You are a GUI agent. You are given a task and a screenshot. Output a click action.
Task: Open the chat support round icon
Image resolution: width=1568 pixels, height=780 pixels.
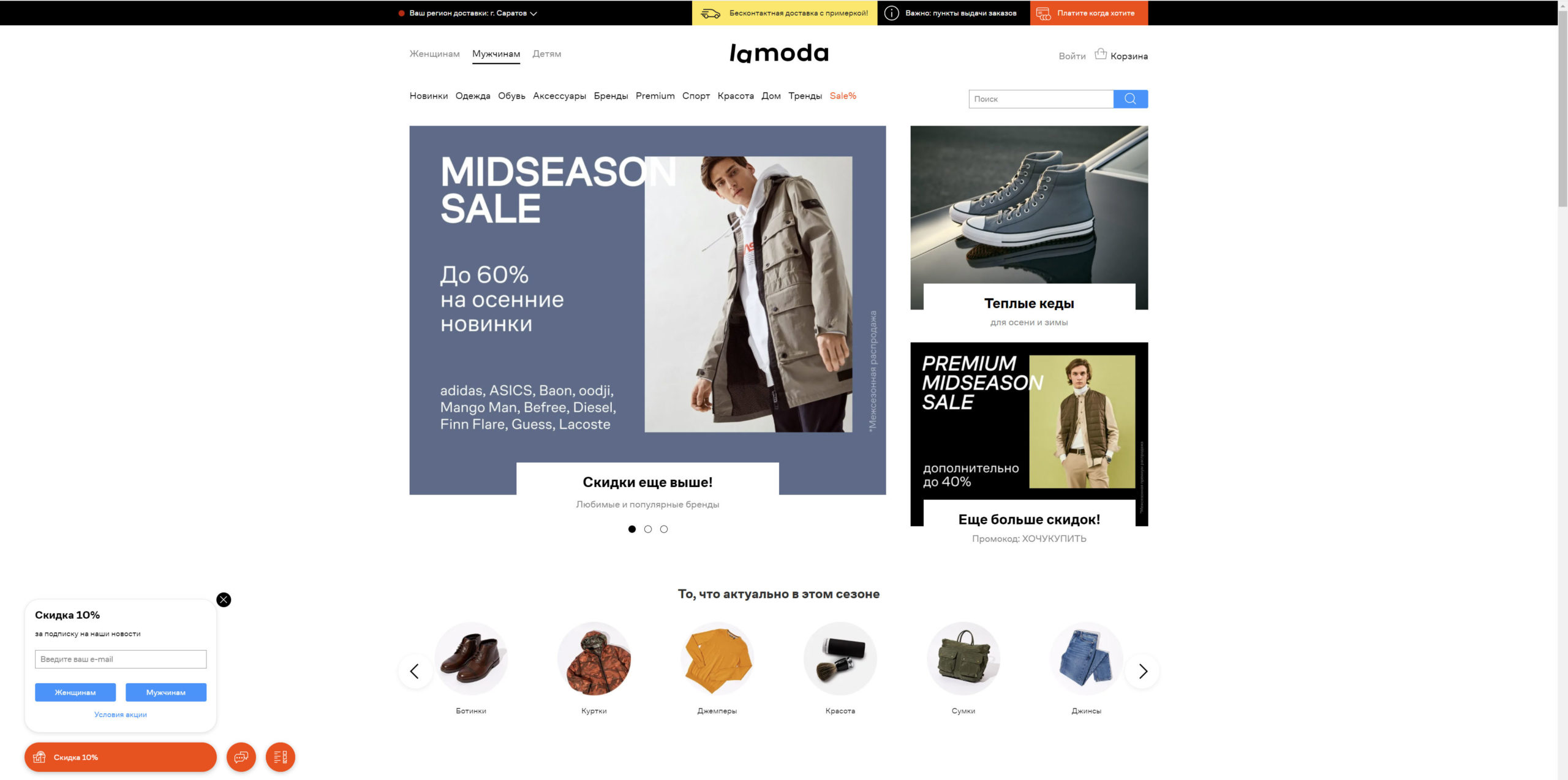point(241,757)
